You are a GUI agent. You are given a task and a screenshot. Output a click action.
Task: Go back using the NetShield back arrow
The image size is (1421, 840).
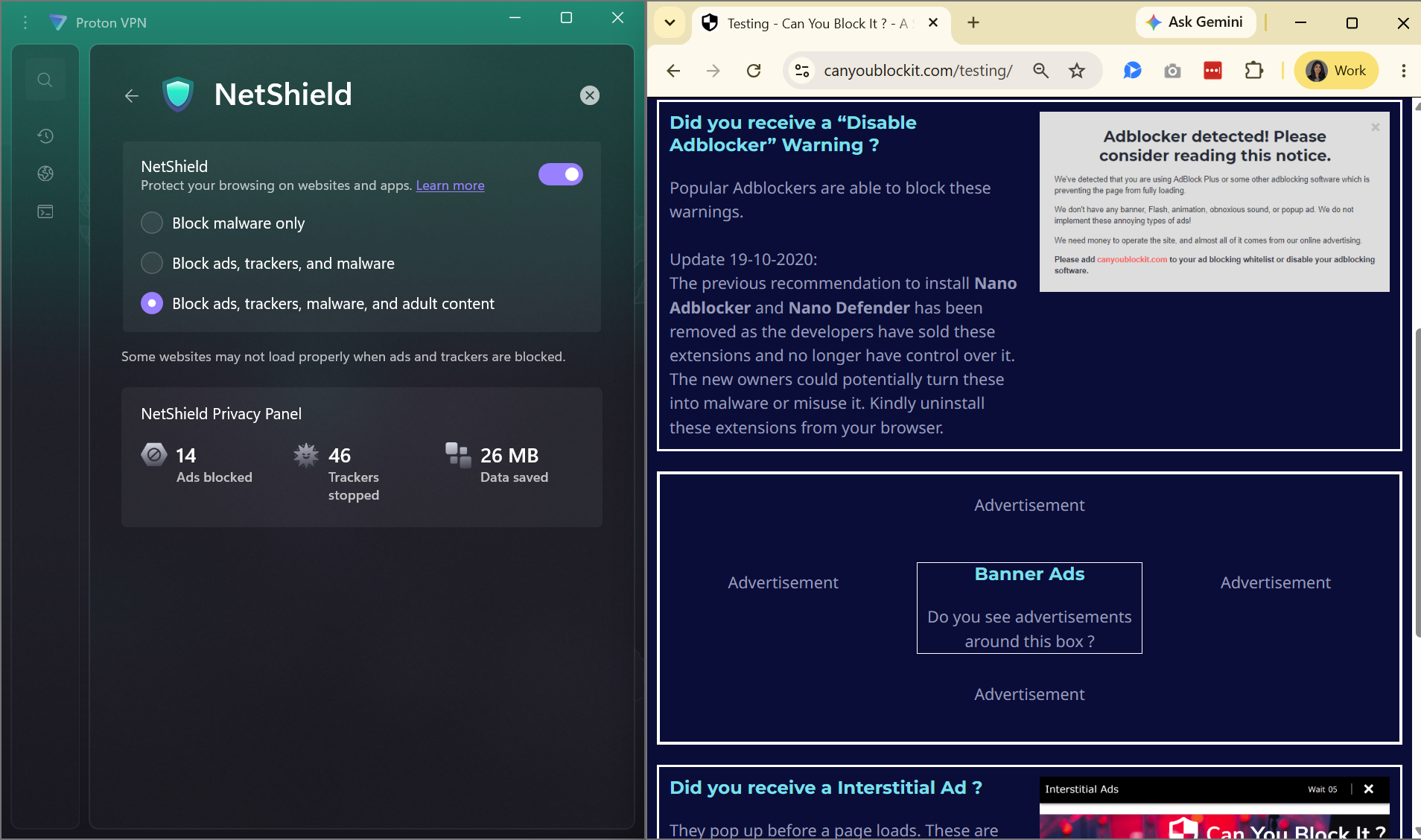132,95
